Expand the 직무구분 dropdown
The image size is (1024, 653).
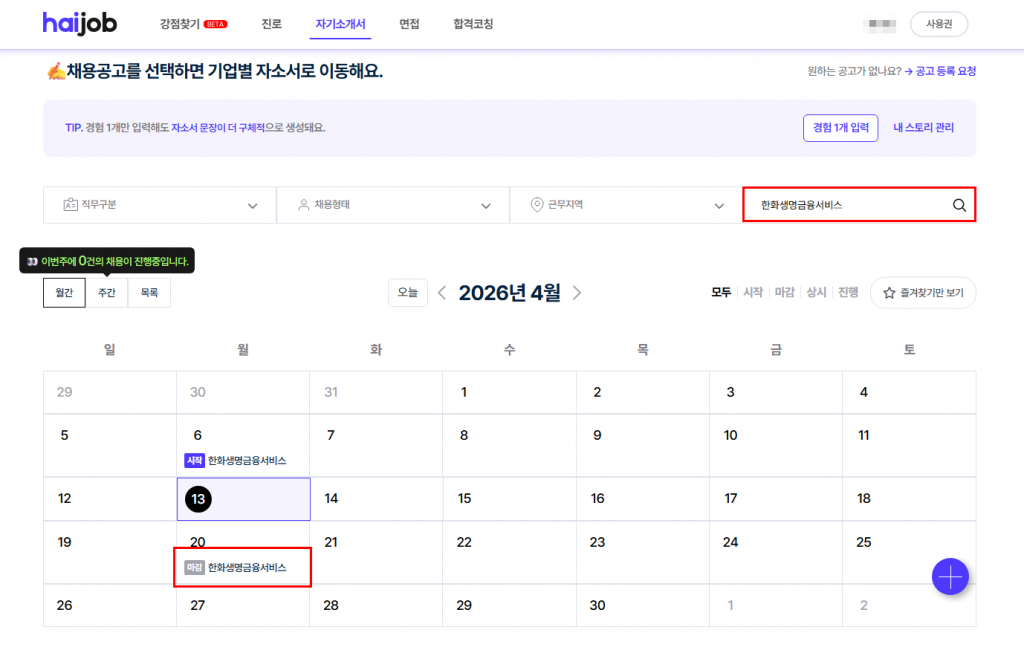click(x=160, y=205)
